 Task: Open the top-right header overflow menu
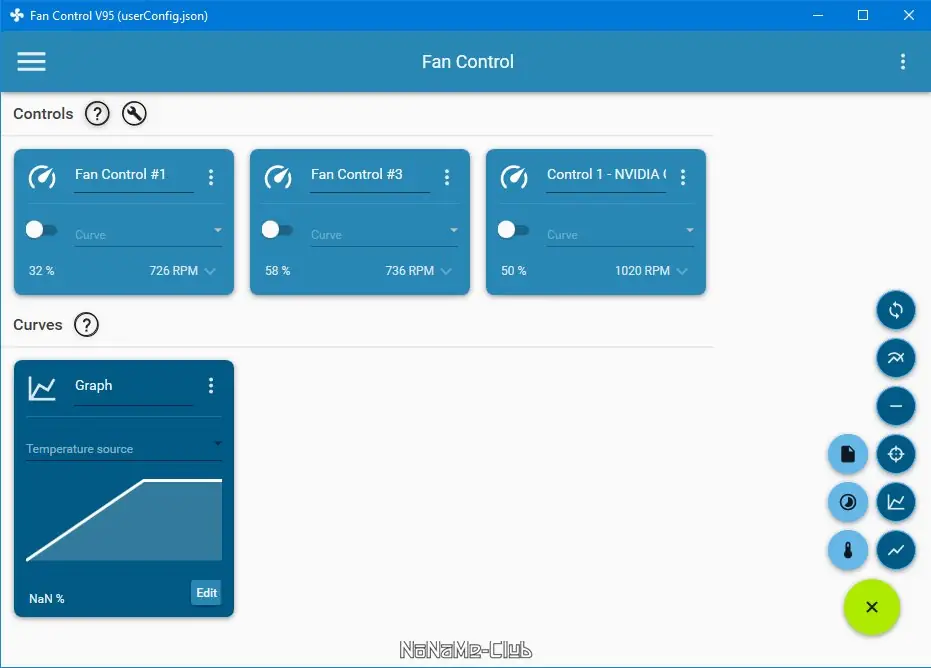pyautogui.click(x=902, y=62)
